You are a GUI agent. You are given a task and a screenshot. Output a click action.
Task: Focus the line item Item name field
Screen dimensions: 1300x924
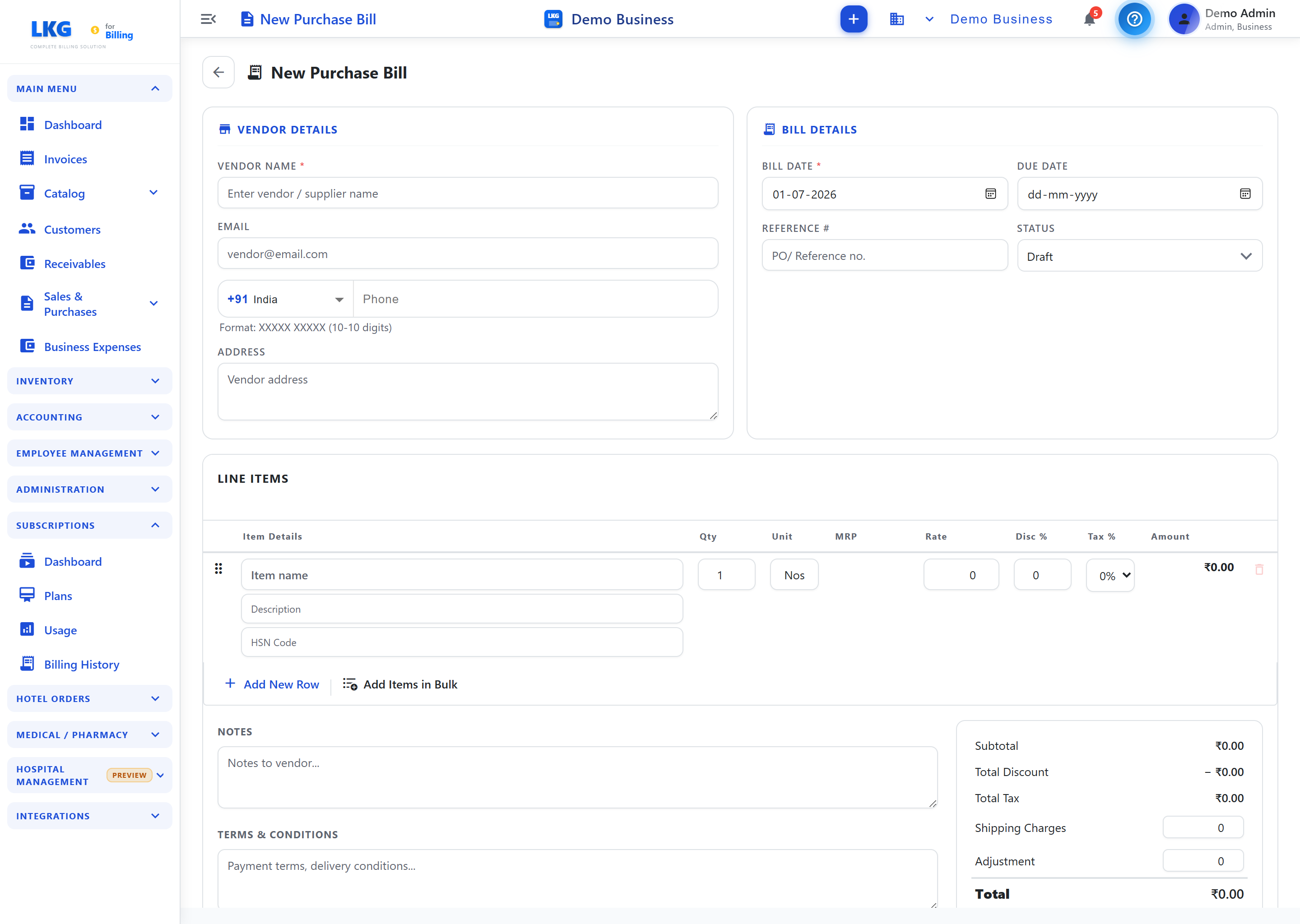tap(462, 575)
